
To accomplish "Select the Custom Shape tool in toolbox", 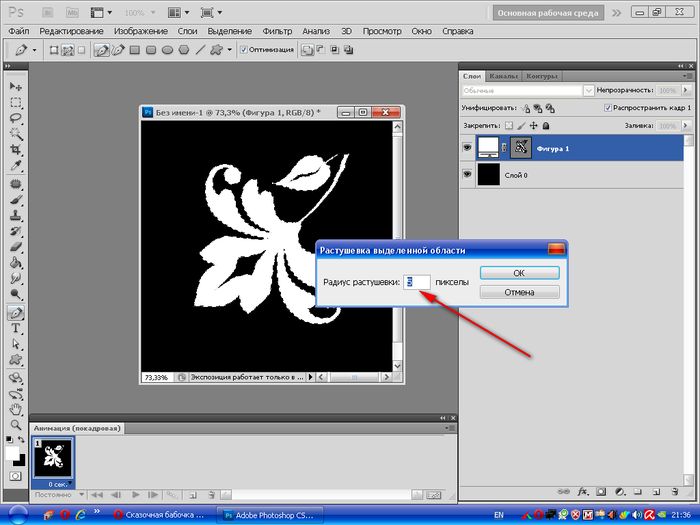I will (16, 360).
